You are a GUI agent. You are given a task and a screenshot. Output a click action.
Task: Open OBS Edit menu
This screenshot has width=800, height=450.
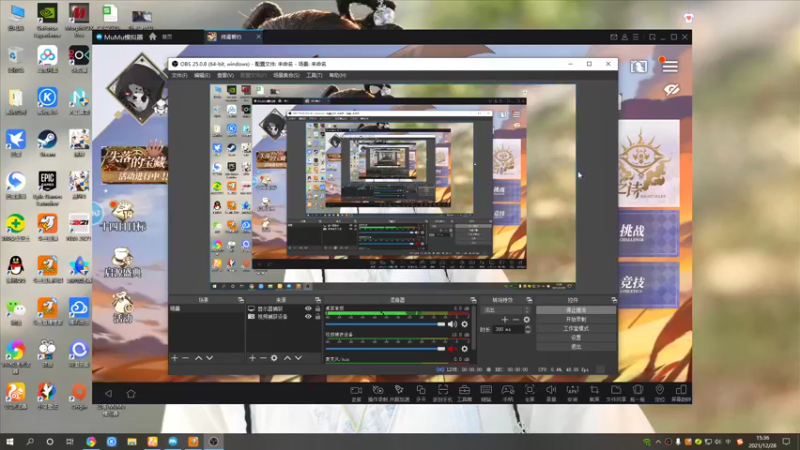[x=202, y=76]
